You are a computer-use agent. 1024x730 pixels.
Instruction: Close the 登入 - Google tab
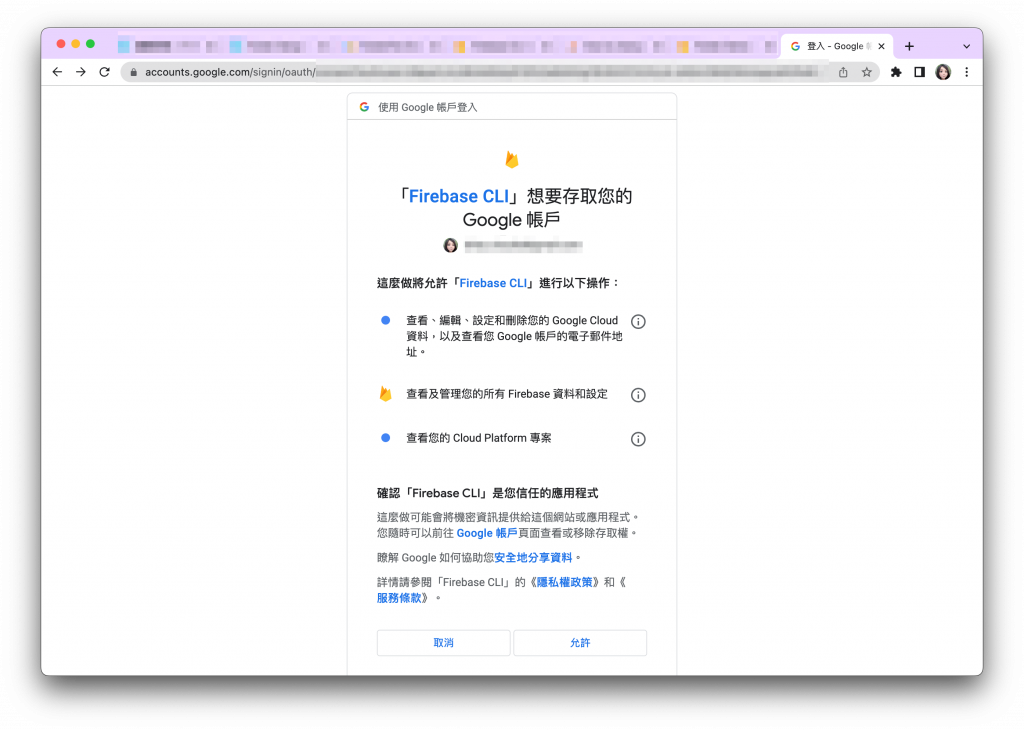pyautogui.click(x=882, y=46)
